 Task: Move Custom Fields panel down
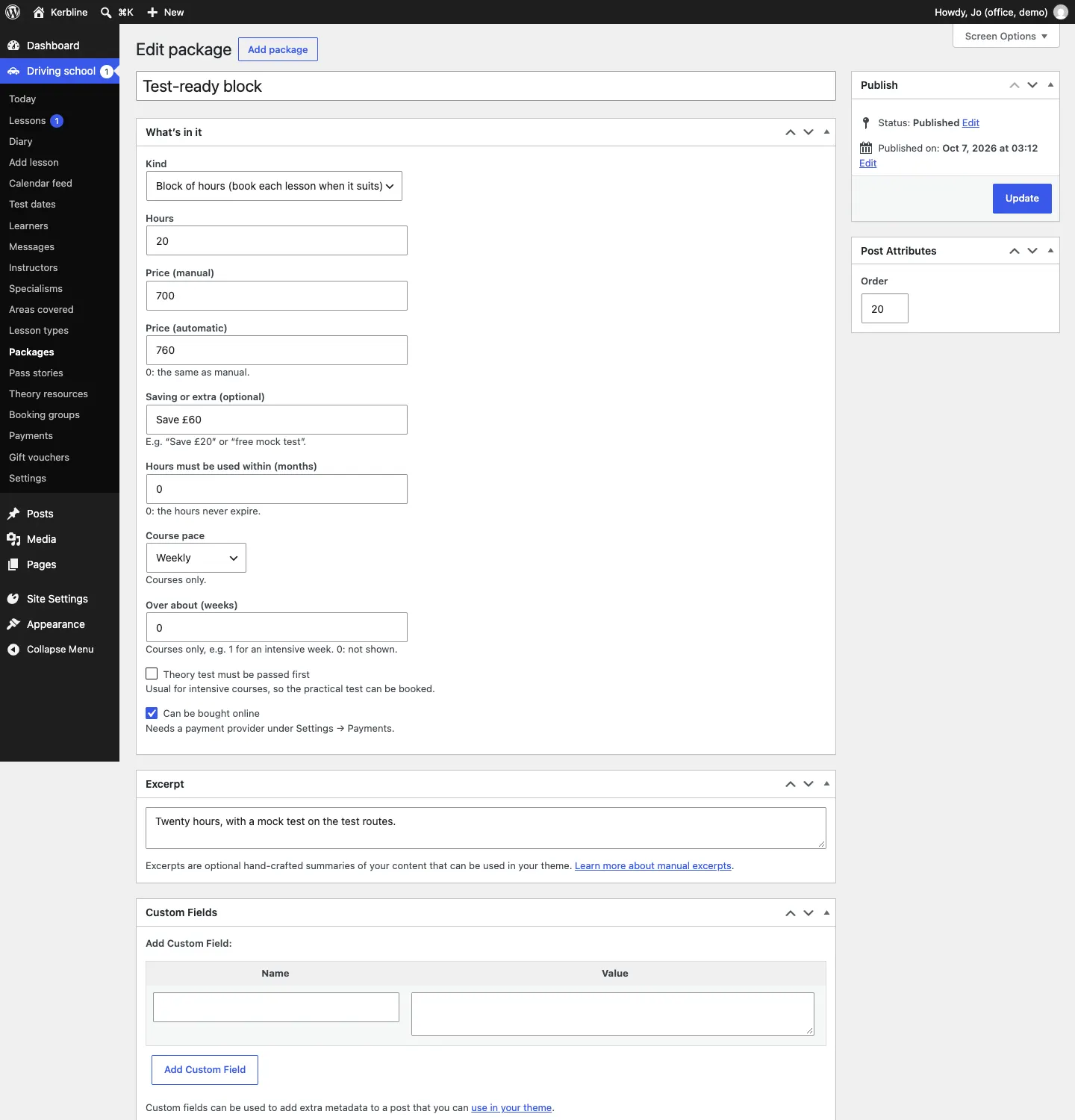coord(808,913)
